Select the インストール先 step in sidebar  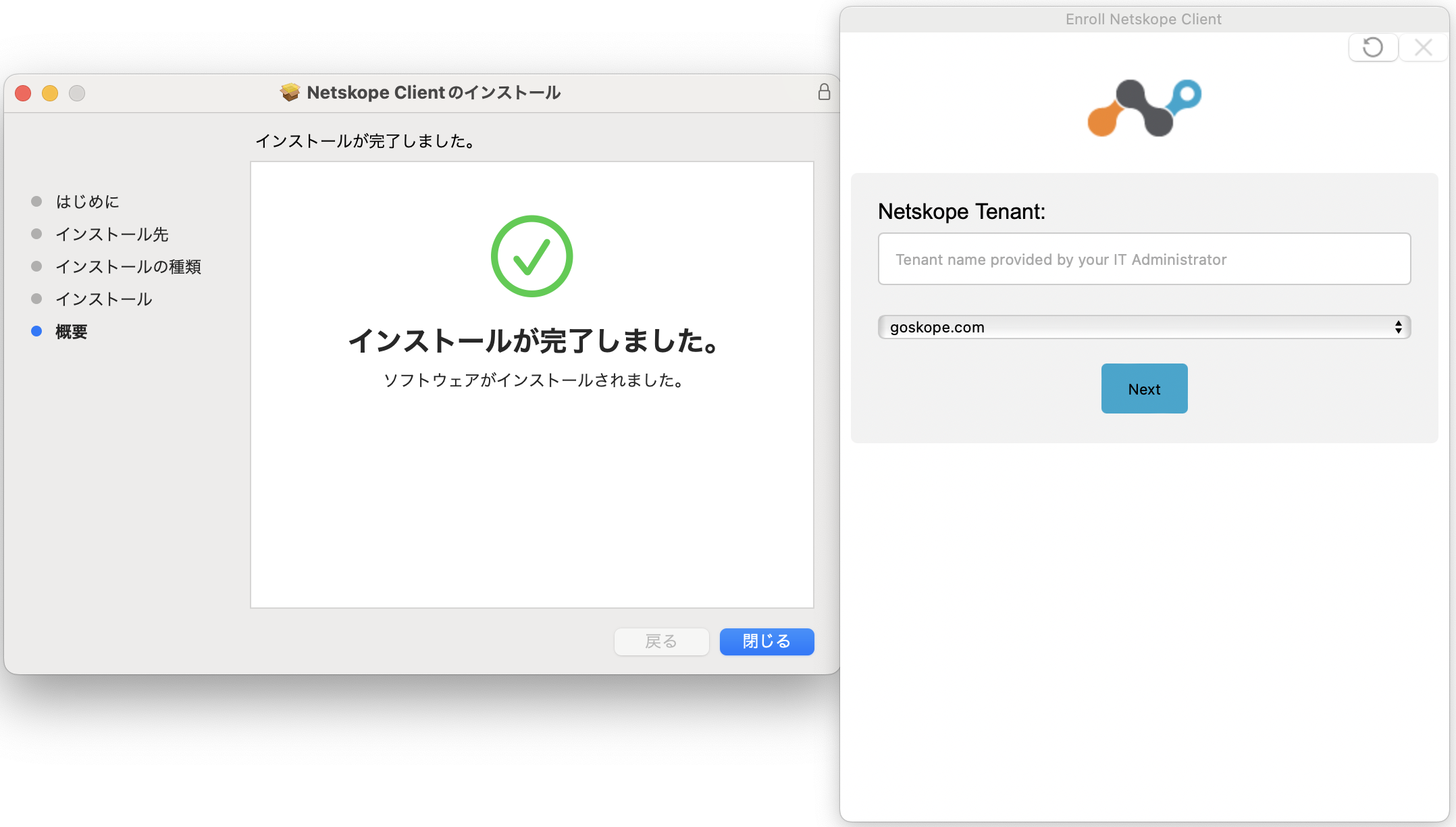(x=111, y=234)
